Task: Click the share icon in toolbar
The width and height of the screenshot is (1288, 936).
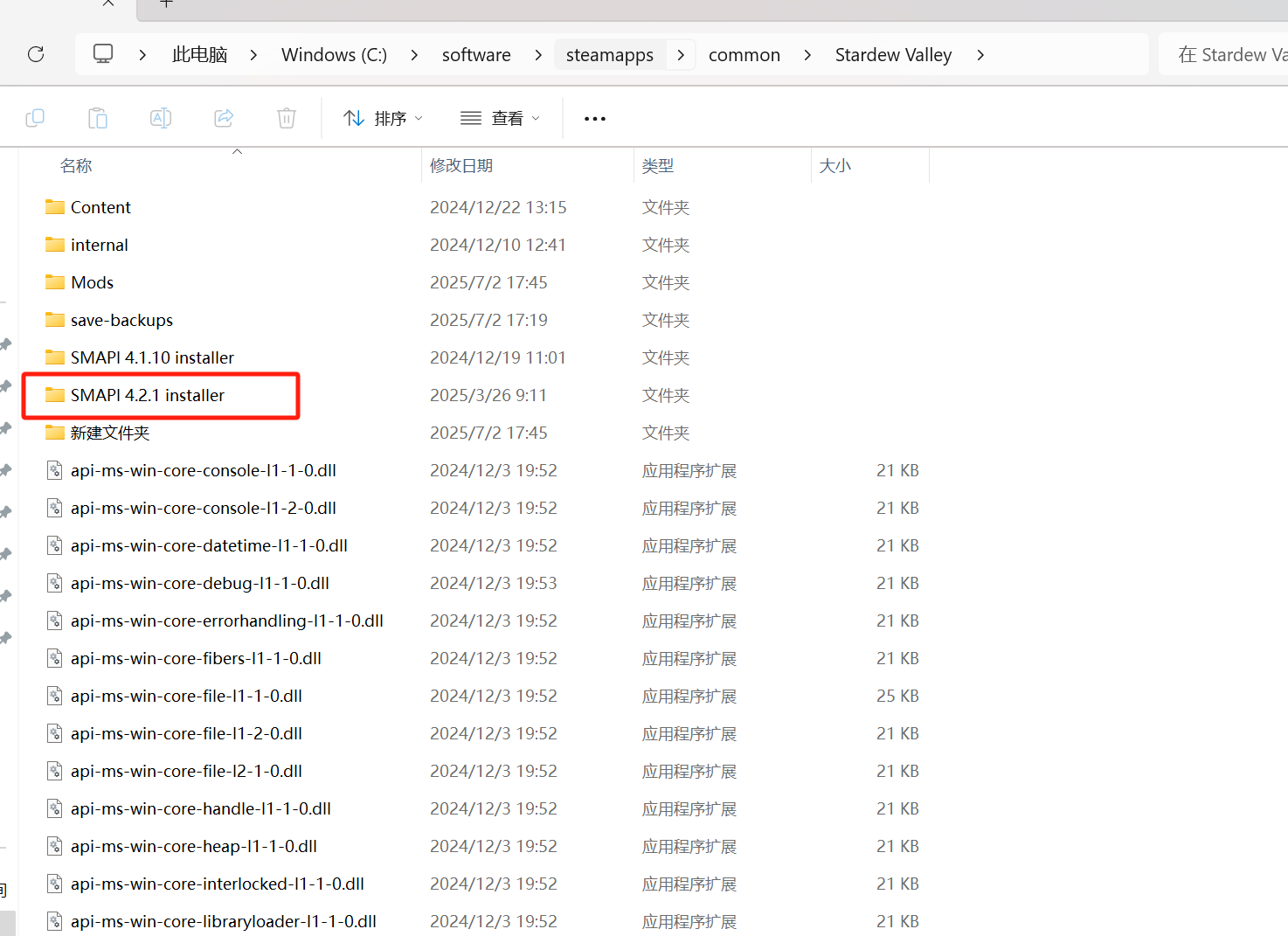Action: pos(224,118)
